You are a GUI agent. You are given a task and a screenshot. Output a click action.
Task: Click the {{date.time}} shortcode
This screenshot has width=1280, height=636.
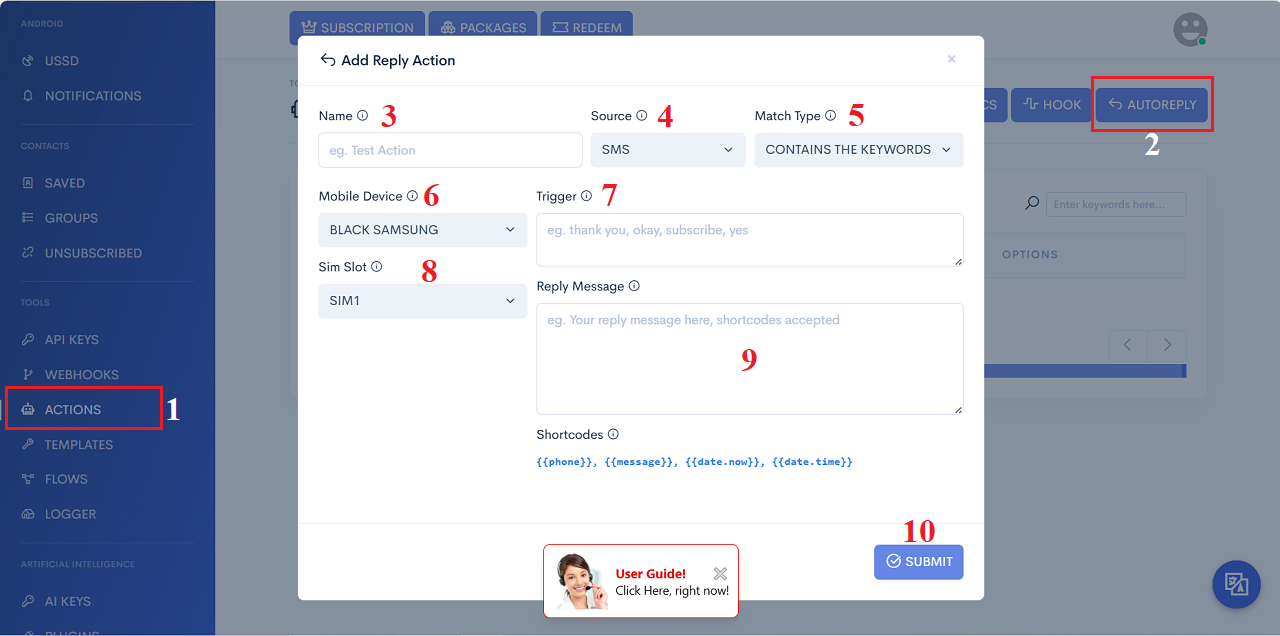813,462
